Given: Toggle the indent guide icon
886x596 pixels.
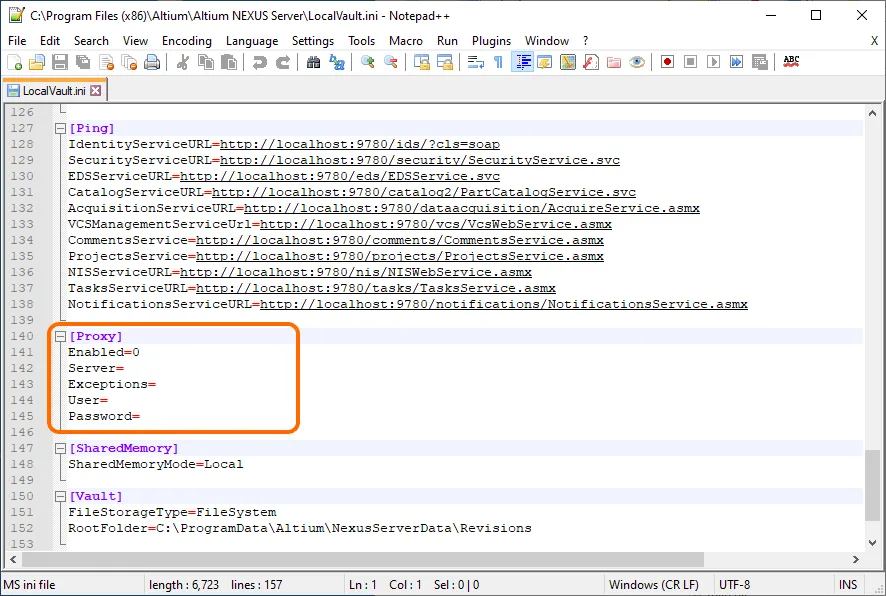Looking at the screenshot, I should point(522,62).
